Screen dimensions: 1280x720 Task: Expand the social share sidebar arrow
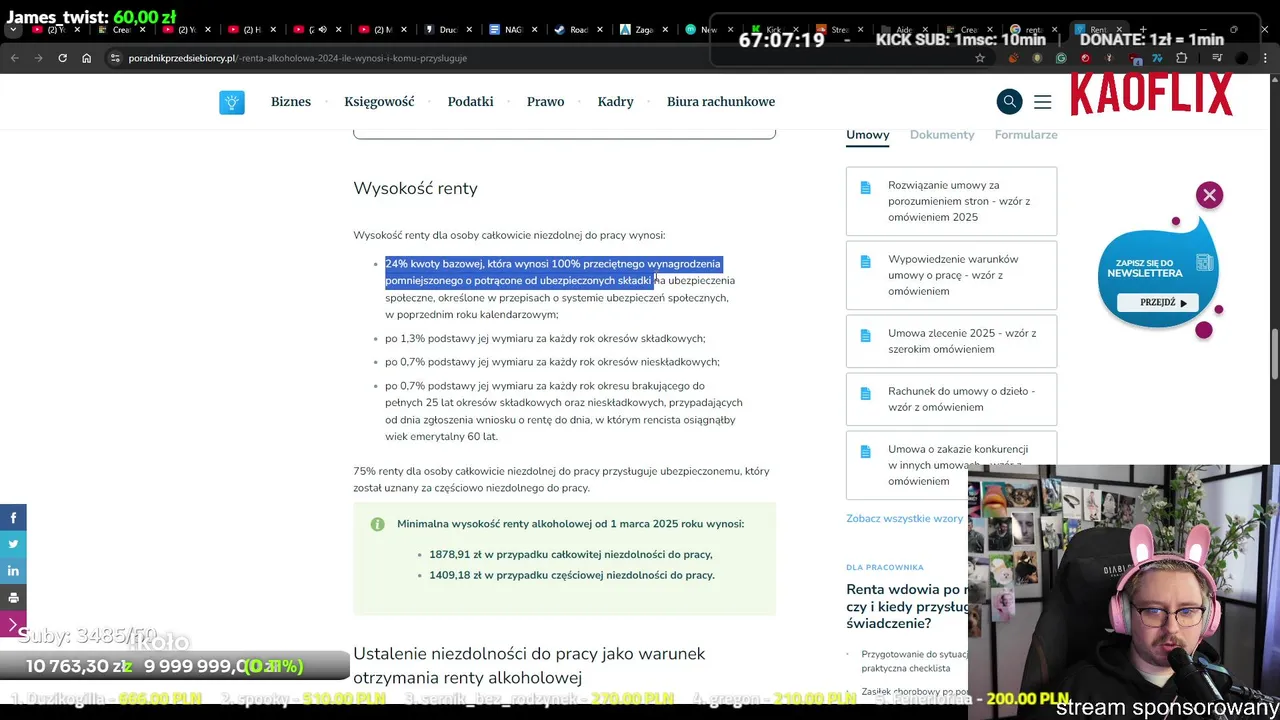13,625
